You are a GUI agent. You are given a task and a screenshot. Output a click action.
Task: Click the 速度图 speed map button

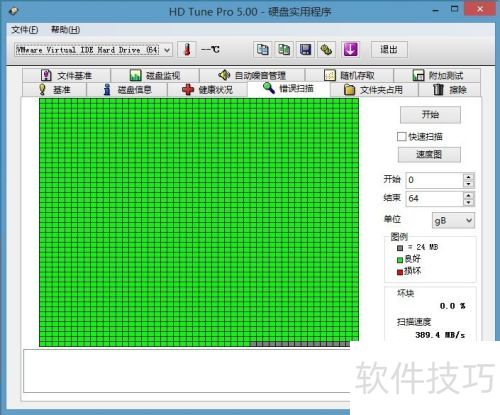point(429,155)
